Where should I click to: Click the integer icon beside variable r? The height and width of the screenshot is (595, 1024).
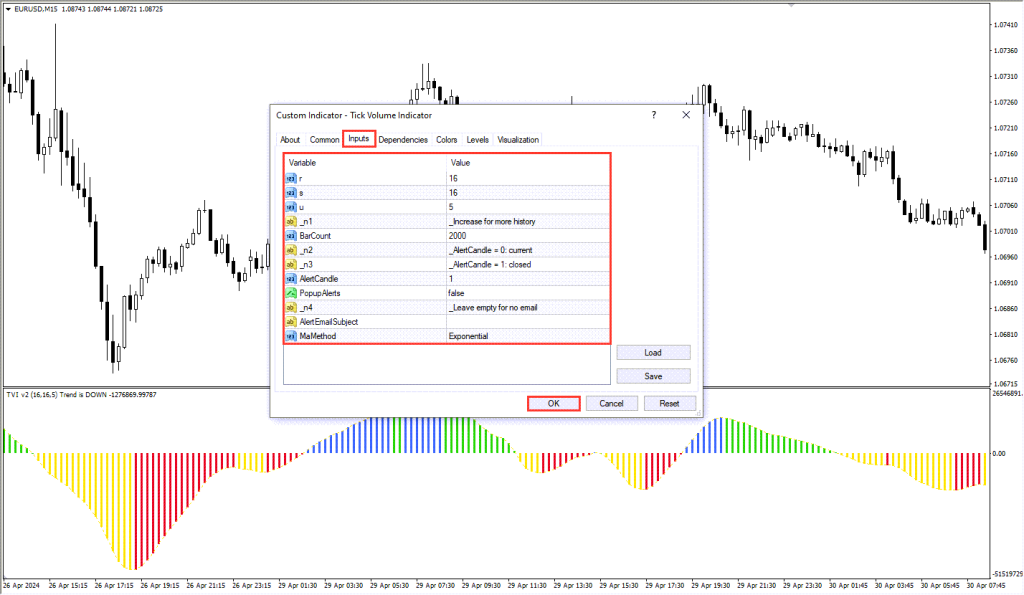point(291,178)
